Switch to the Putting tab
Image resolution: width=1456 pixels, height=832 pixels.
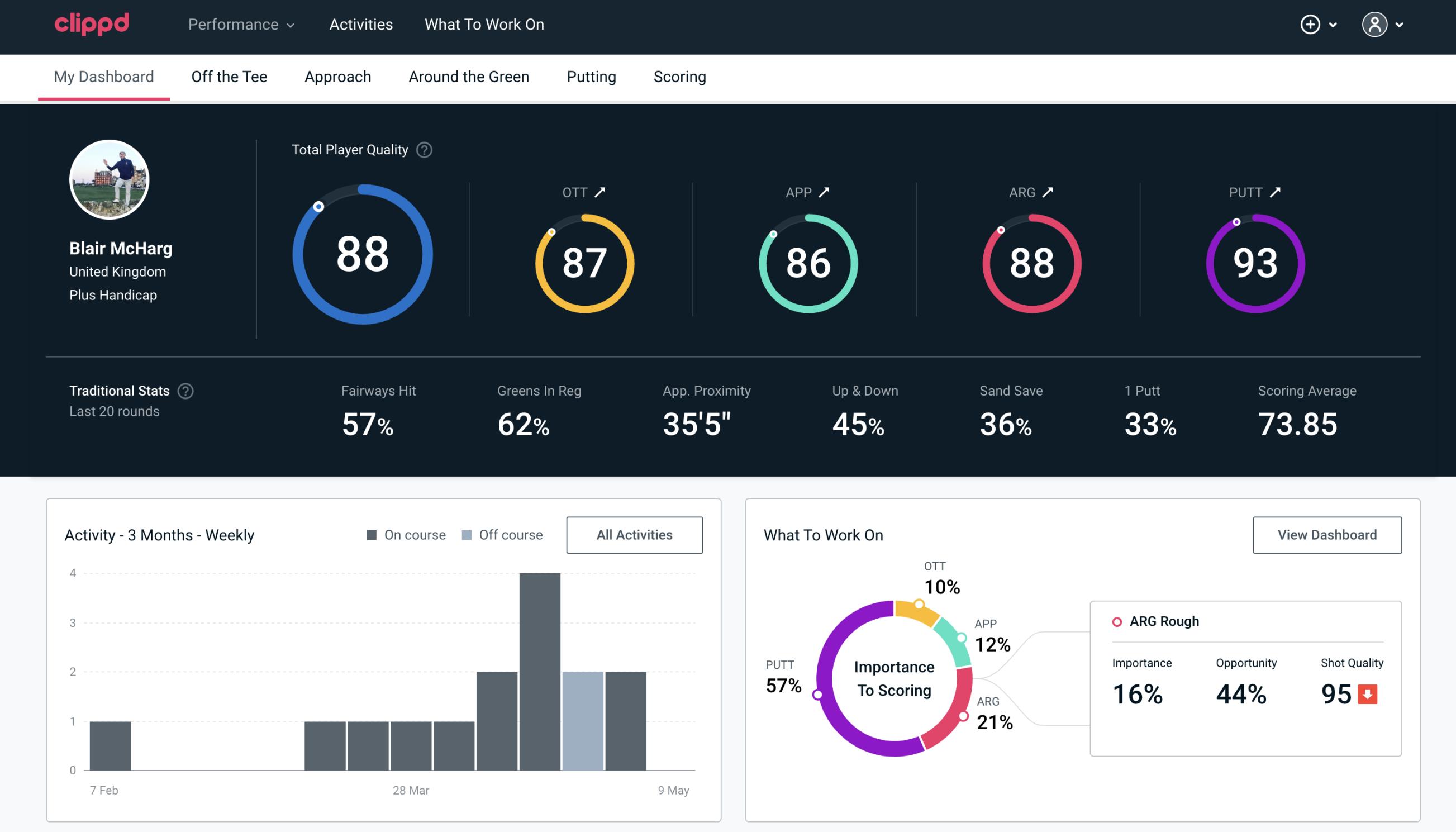click(591, 76)
